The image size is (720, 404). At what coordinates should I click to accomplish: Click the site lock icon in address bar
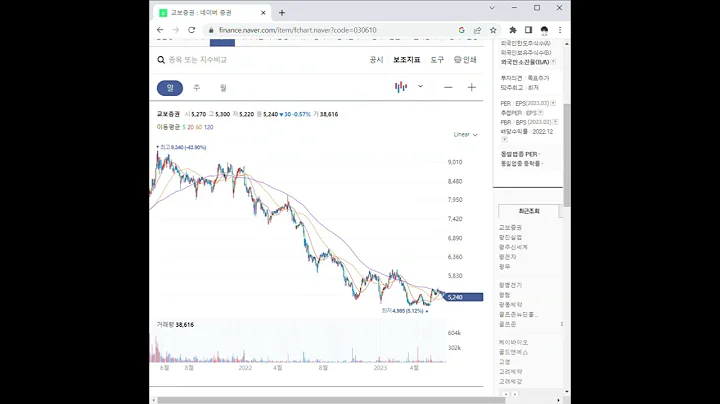coord(211,30)
